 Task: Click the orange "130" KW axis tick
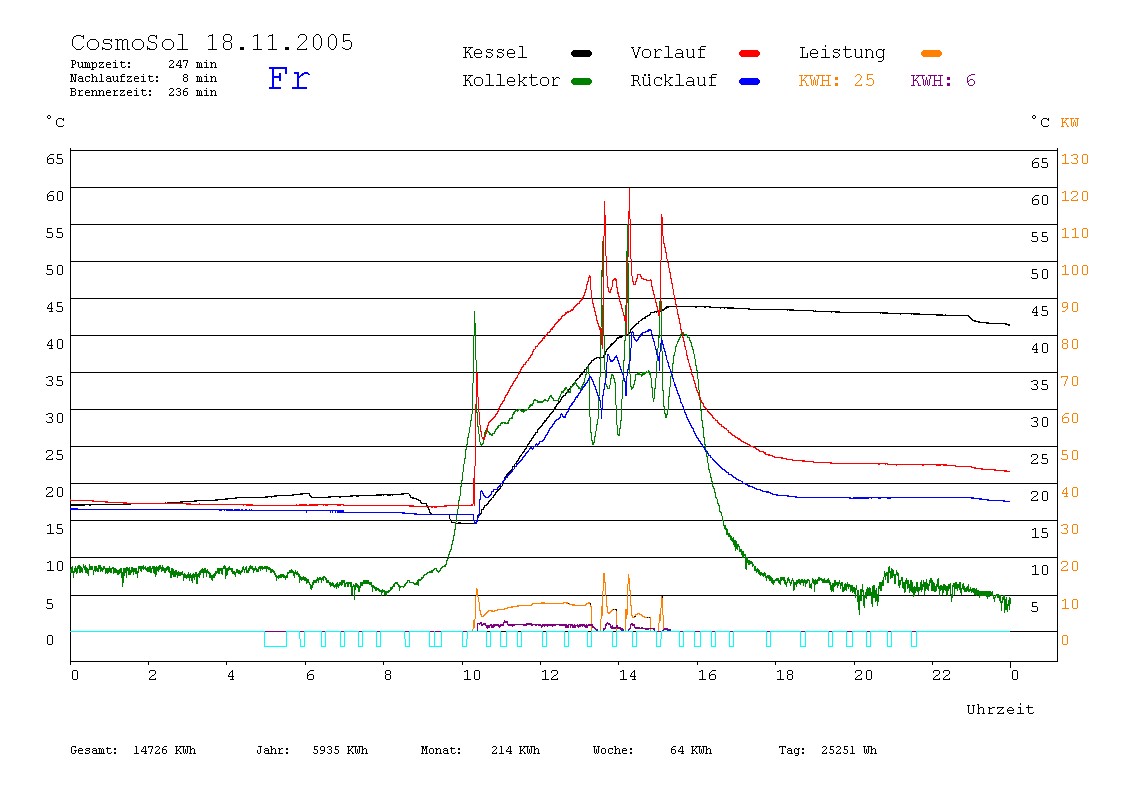click(x=1075, y=160)
